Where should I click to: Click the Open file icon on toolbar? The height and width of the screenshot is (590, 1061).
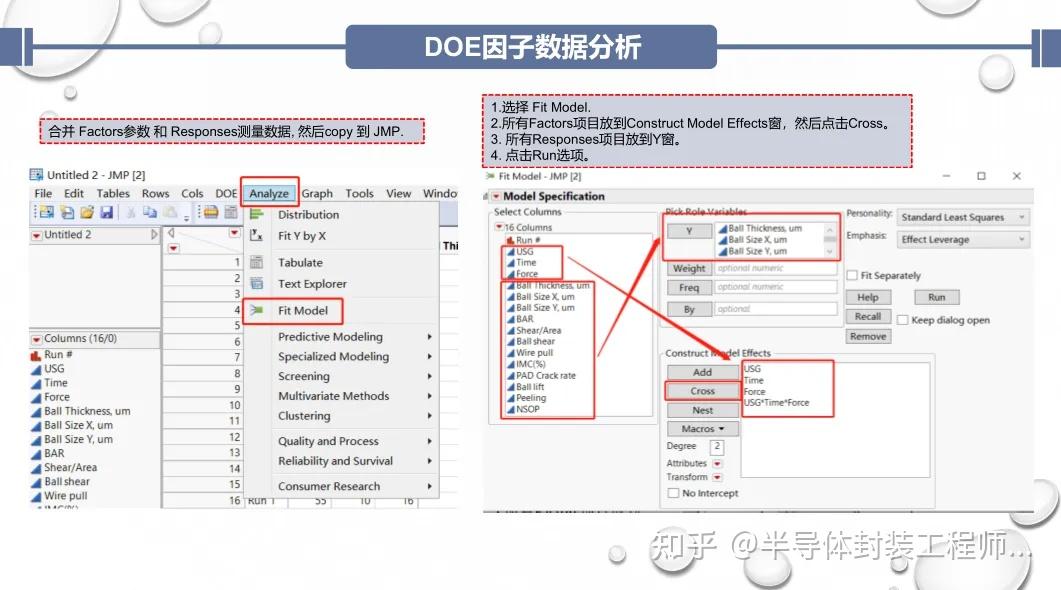pos(87,212)
